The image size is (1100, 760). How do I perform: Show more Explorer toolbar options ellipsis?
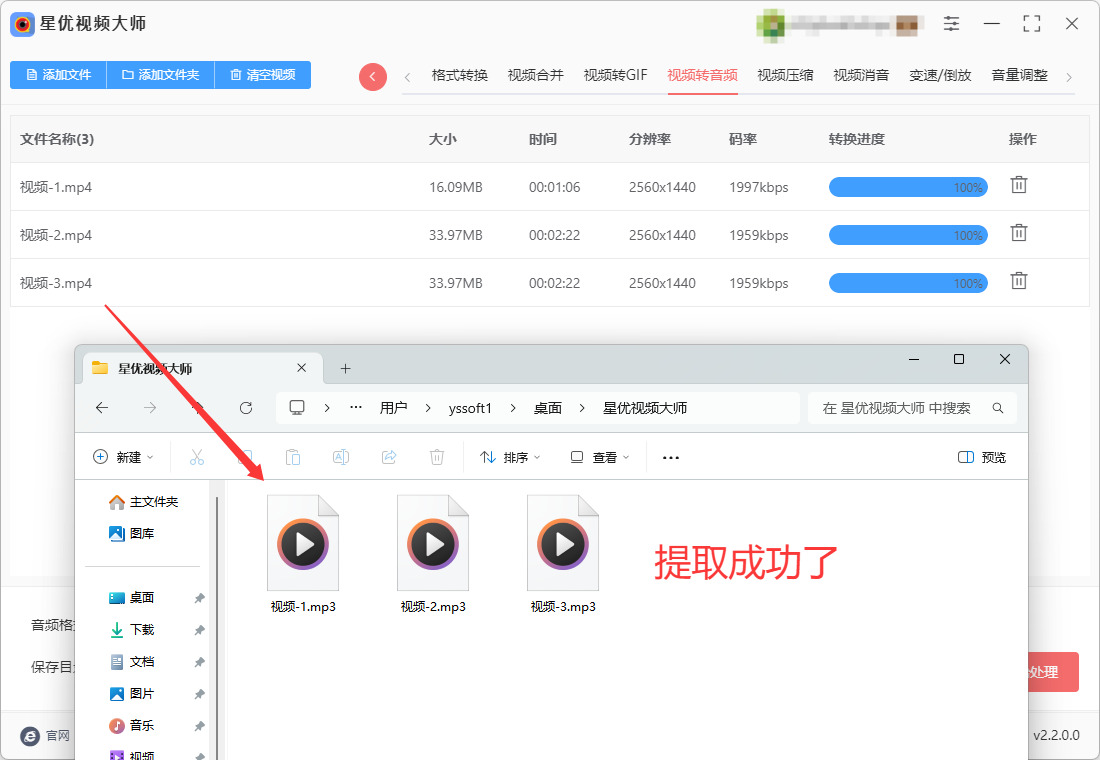coord(671,458)
